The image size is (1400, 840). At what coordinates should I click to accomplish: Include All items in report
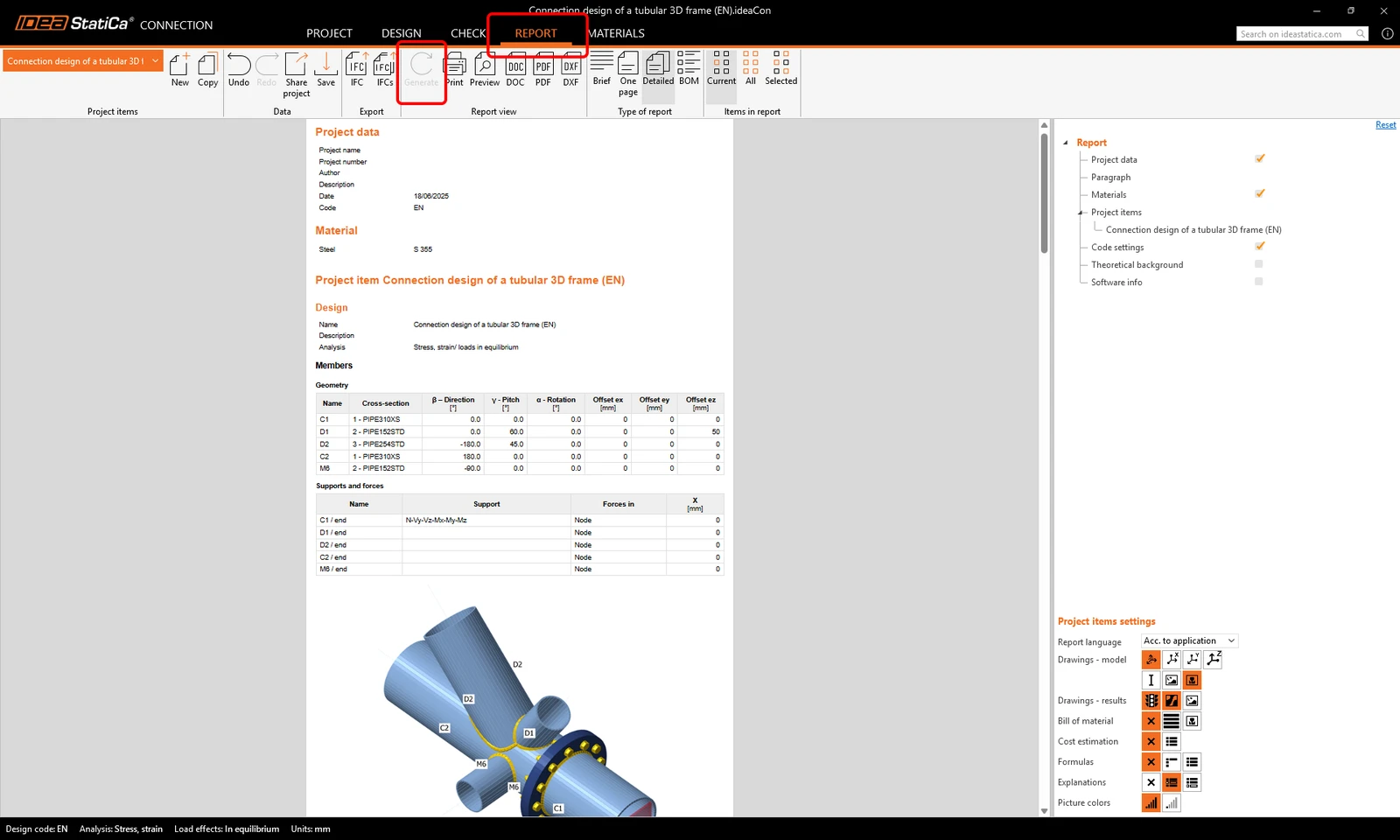coord(751,68)
